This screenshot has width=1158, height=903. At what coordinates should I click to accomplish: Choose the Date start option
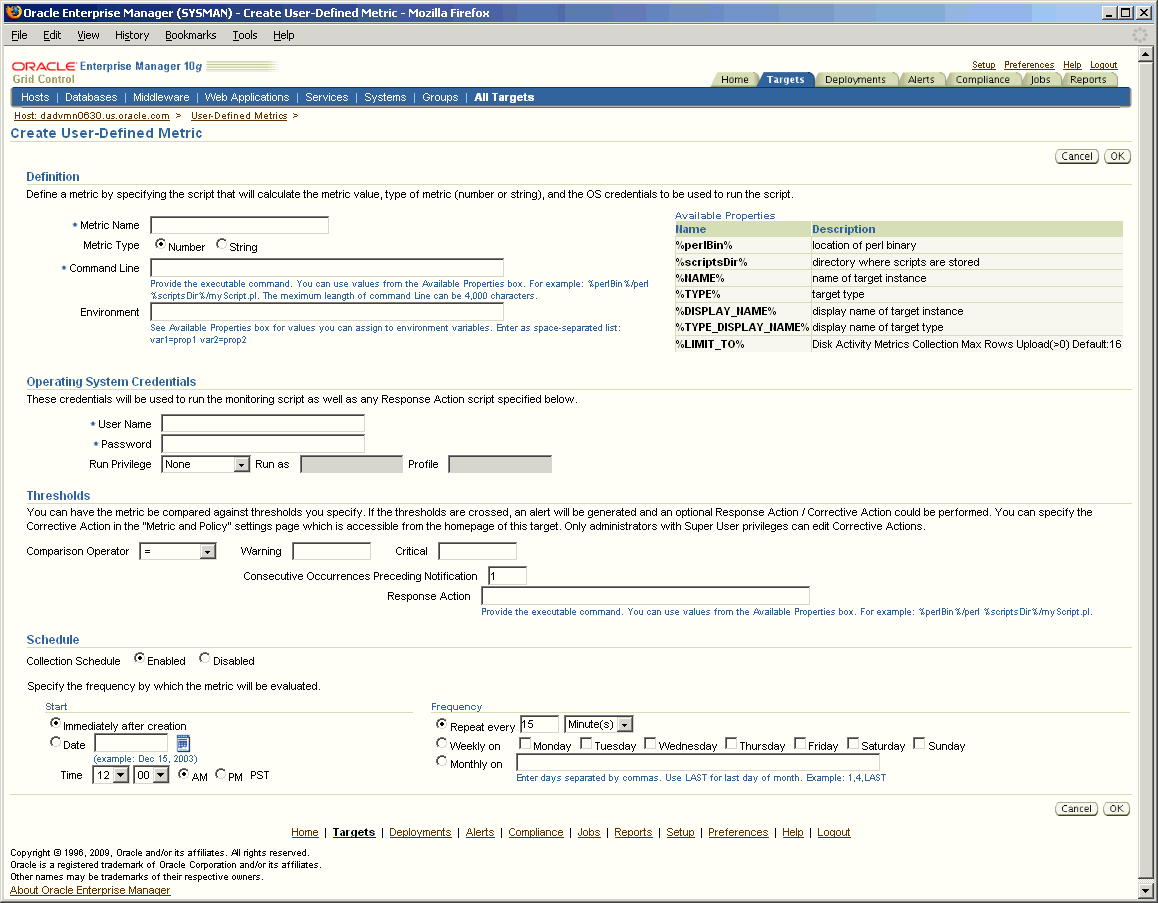point(55,743)
